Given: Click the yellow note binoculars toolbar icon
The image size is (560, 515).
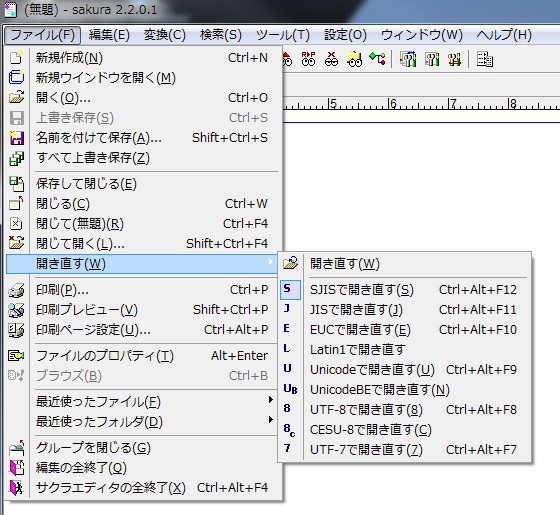Looking at the screenshot, I should point(355,59).
